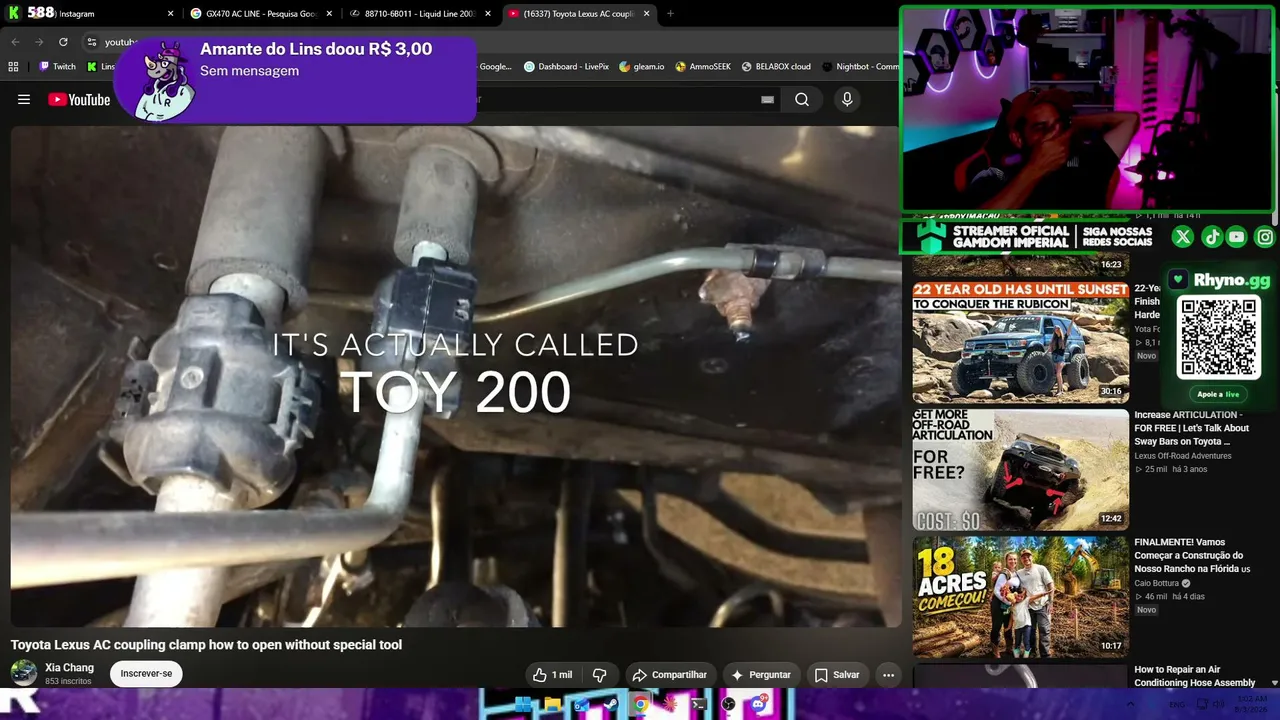
Task: Open Google Chrome from the taskbar
Action: pos(640,704)
